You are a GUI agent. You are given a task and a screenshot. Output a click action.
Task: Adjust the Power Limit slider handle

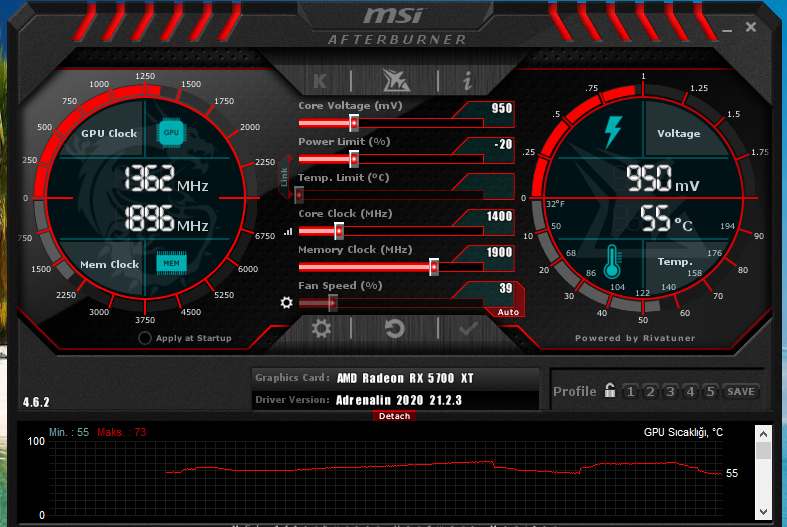click(354, 159)
